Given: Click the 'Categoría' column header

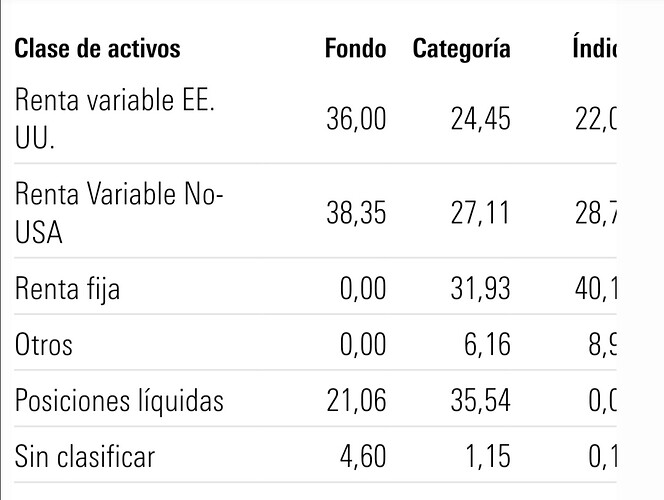Looking at the screenshot, I should coord(461,48).
